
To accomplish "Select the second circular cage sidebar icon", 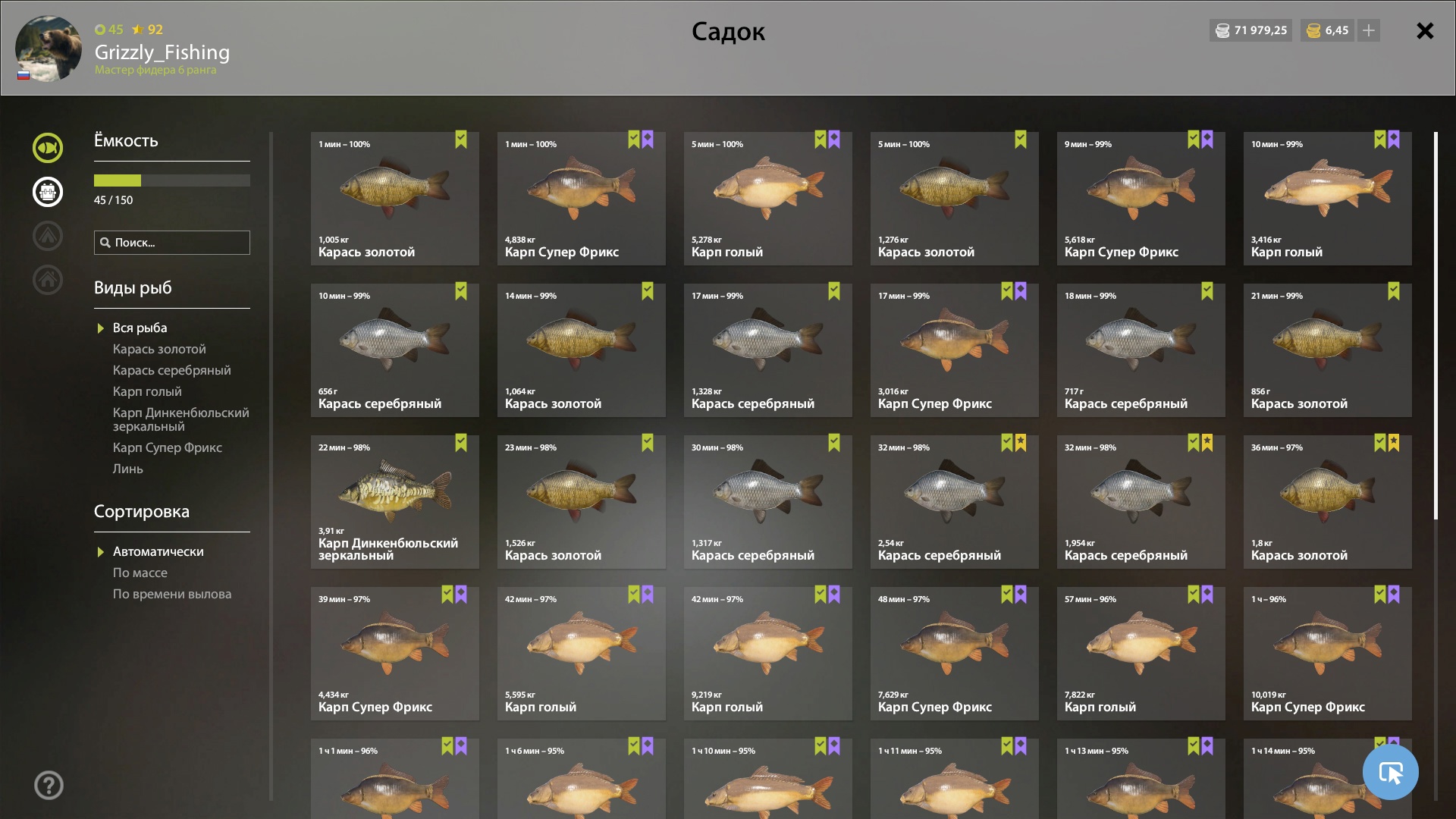I will click(48, 192).
